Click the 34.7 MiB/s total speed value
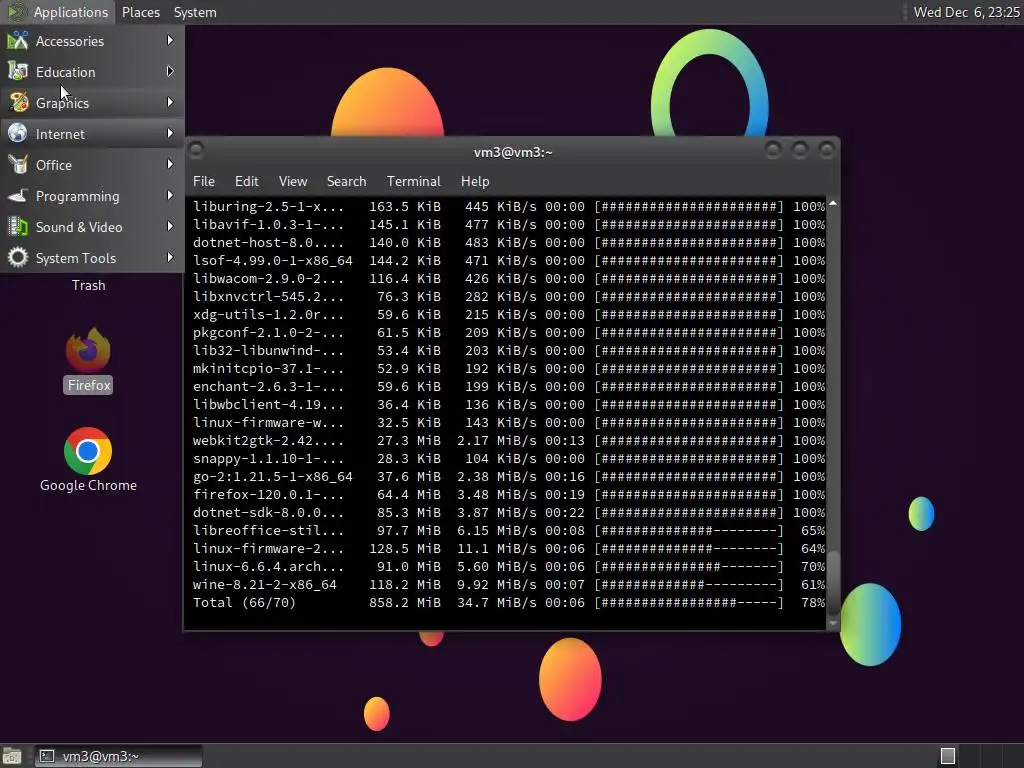Viewport: 1024px width, 768px height. pos(497,602)
